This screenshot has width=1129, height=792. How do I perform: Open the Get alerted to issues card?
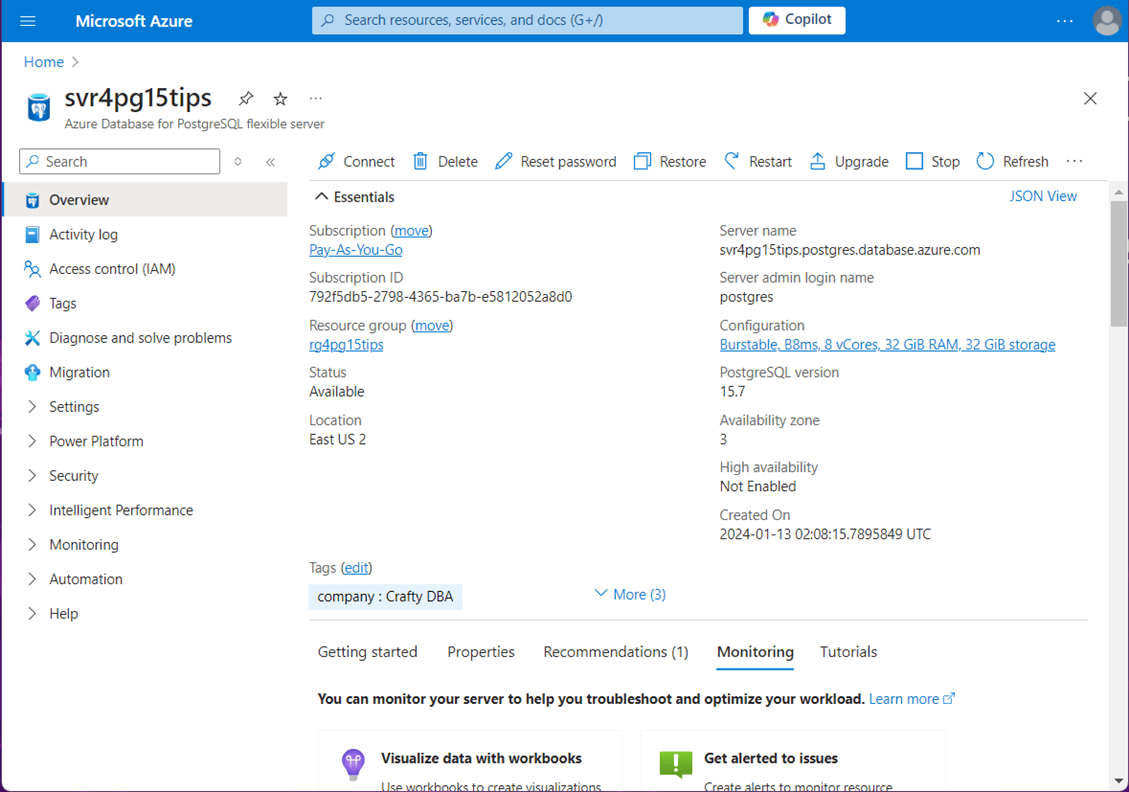(x=793, y=761)
